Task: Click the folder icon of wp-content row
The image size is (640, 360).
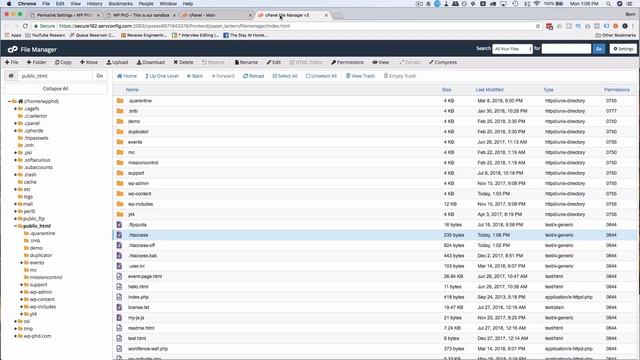Action: [120, 193]
